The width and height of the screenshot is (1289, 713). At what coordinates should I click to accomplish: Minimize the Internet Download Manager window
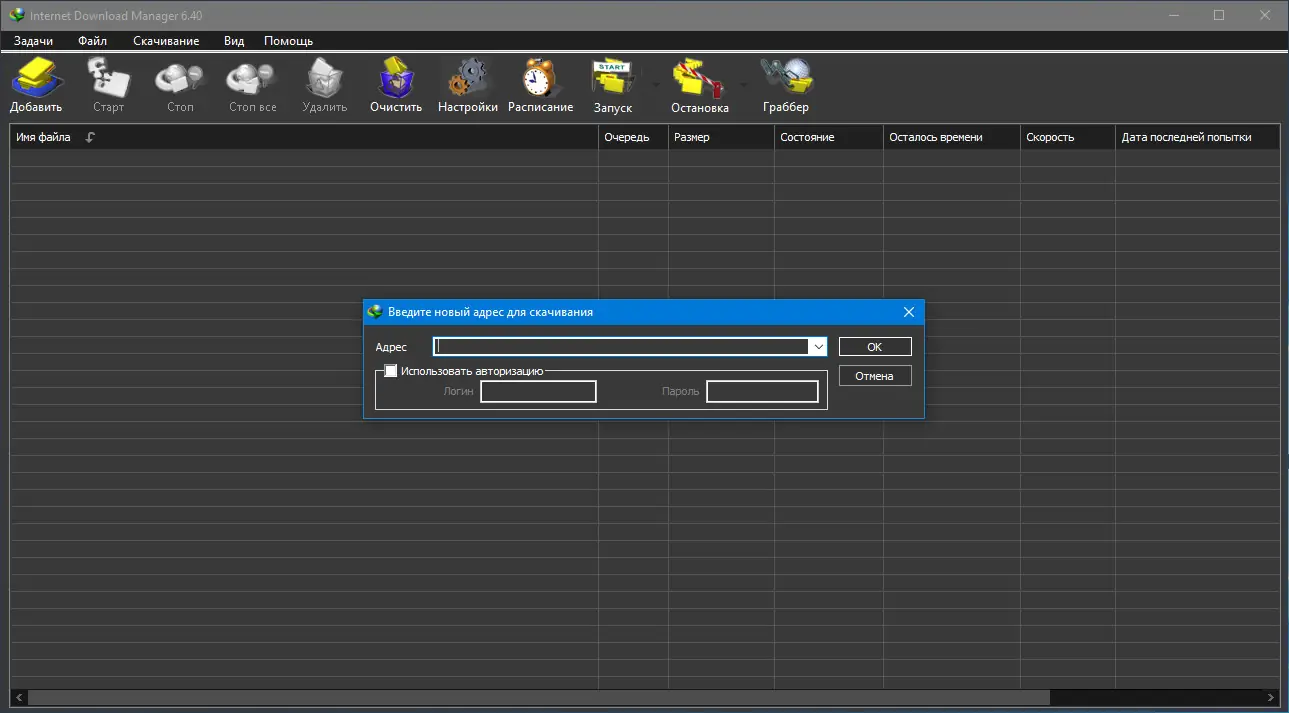1176,15
